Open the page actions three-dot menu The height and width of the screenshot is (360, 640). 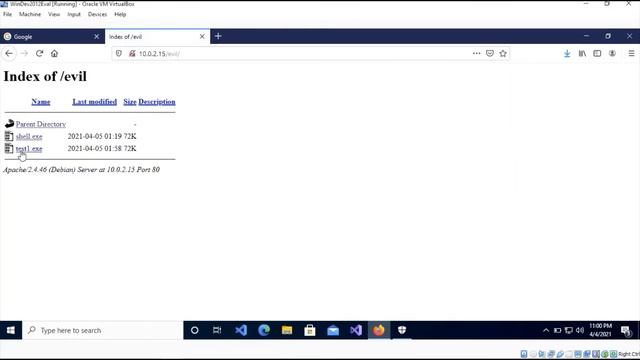(x=476, y=53)
